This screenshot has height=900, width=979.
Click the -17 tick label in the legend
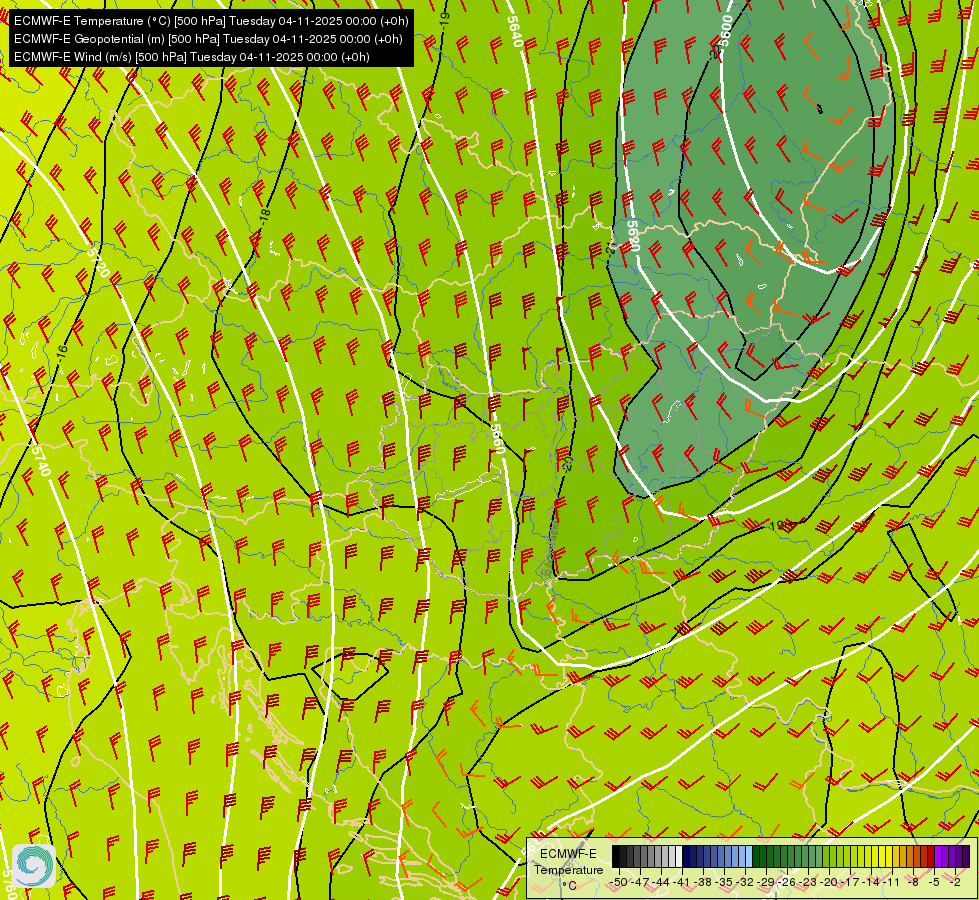click(850, 882)
